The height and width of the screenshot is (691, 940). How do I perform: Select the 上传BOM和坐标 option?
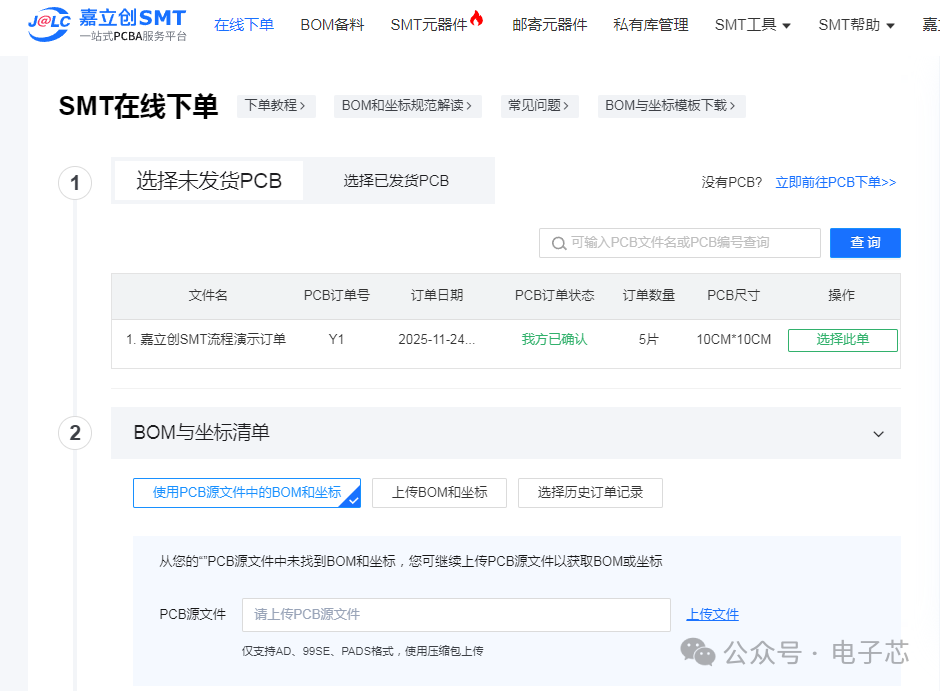click(439, 493)
